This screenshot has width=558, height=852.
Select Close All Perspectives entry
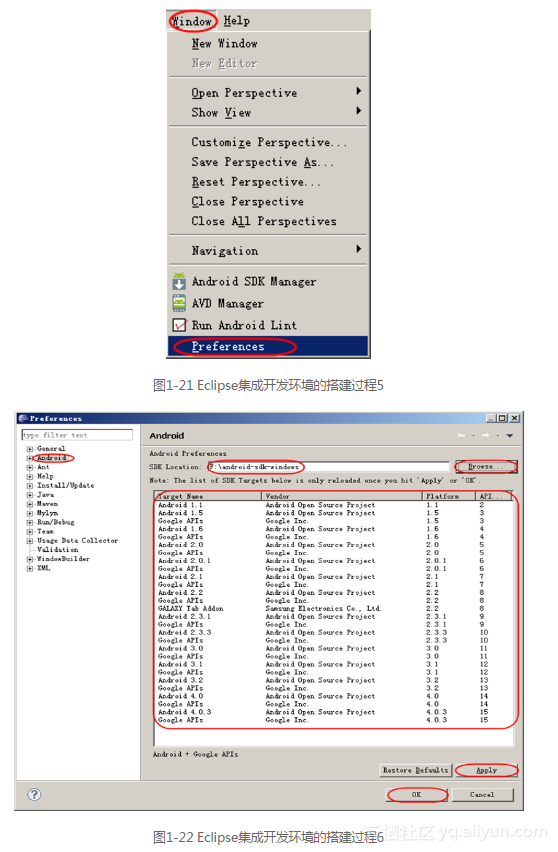(264, 221)
